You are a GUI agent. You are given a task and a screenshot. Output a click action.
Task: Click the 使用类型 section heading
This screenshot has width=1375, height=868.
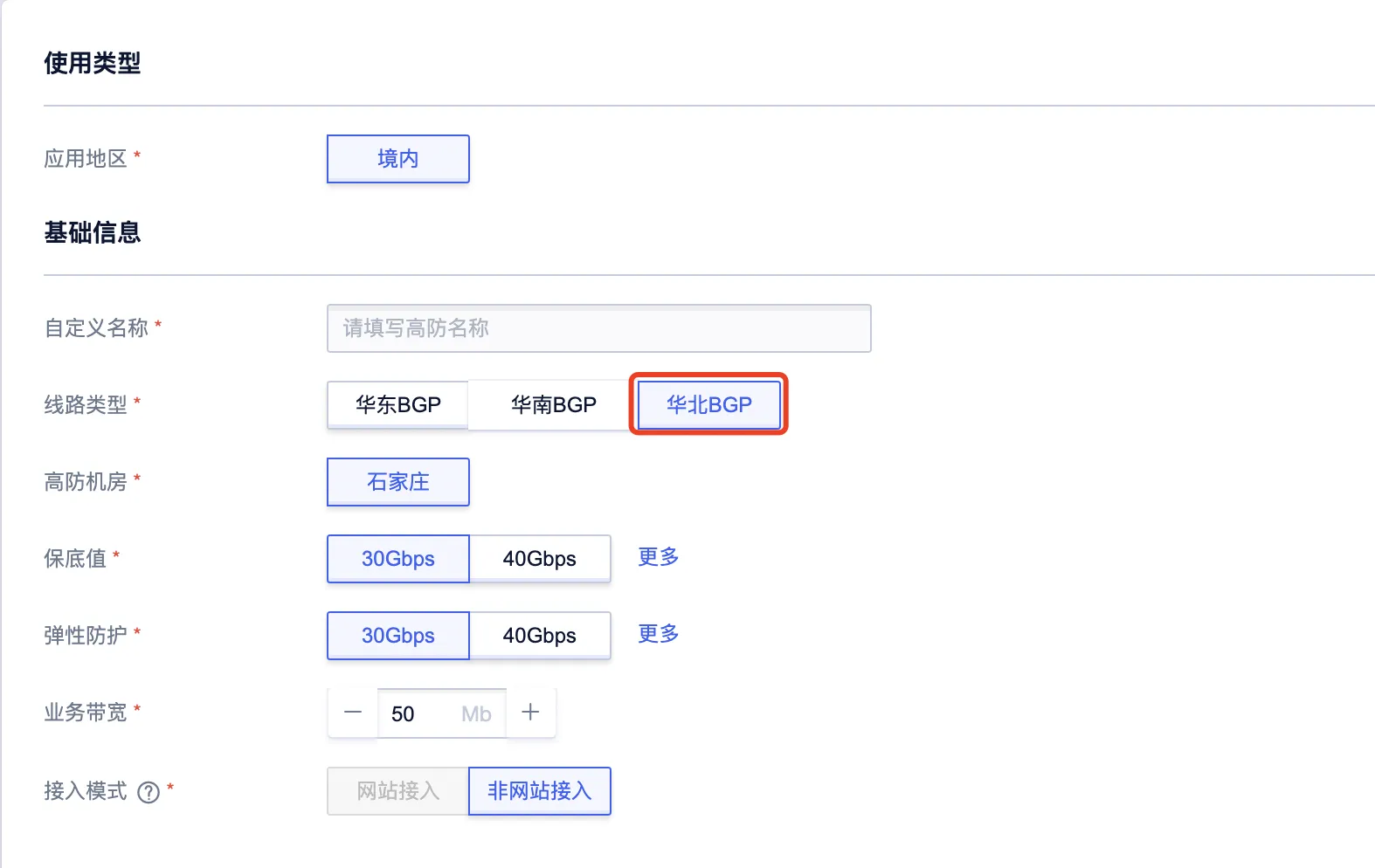point(93,63)
